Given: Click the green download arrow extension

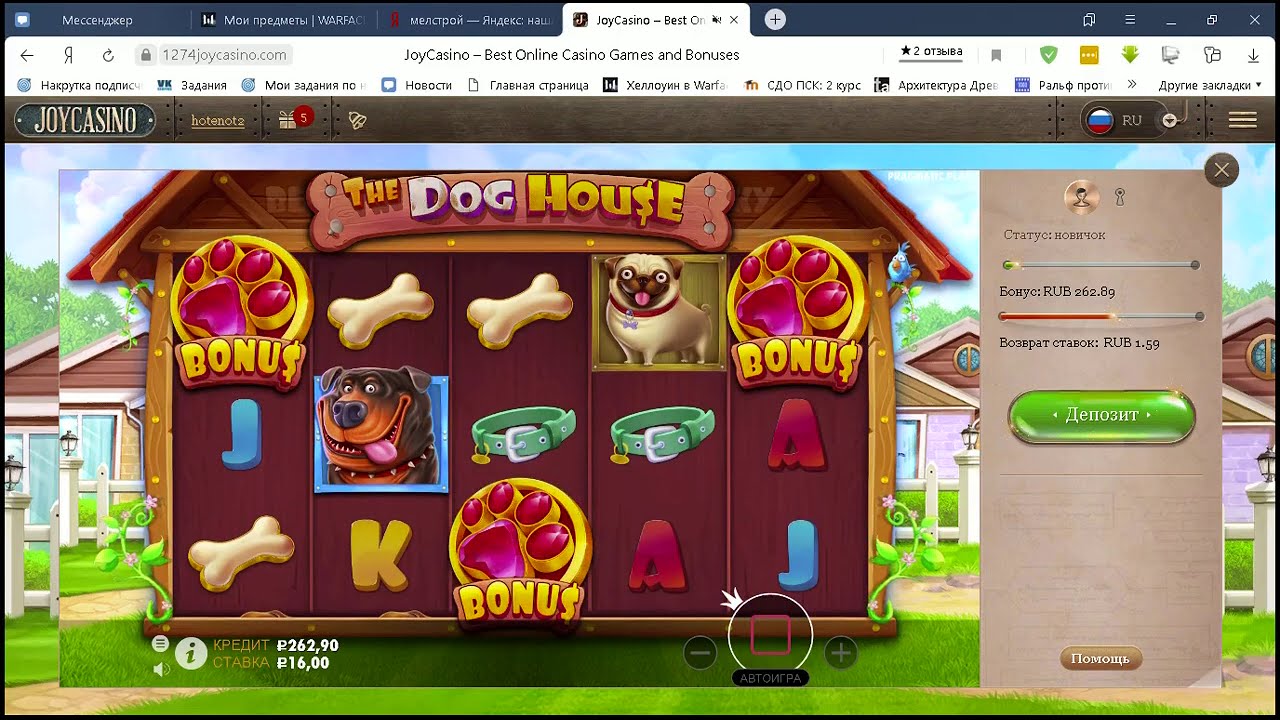Looking at the screenshot, I should coord(1130,55).
